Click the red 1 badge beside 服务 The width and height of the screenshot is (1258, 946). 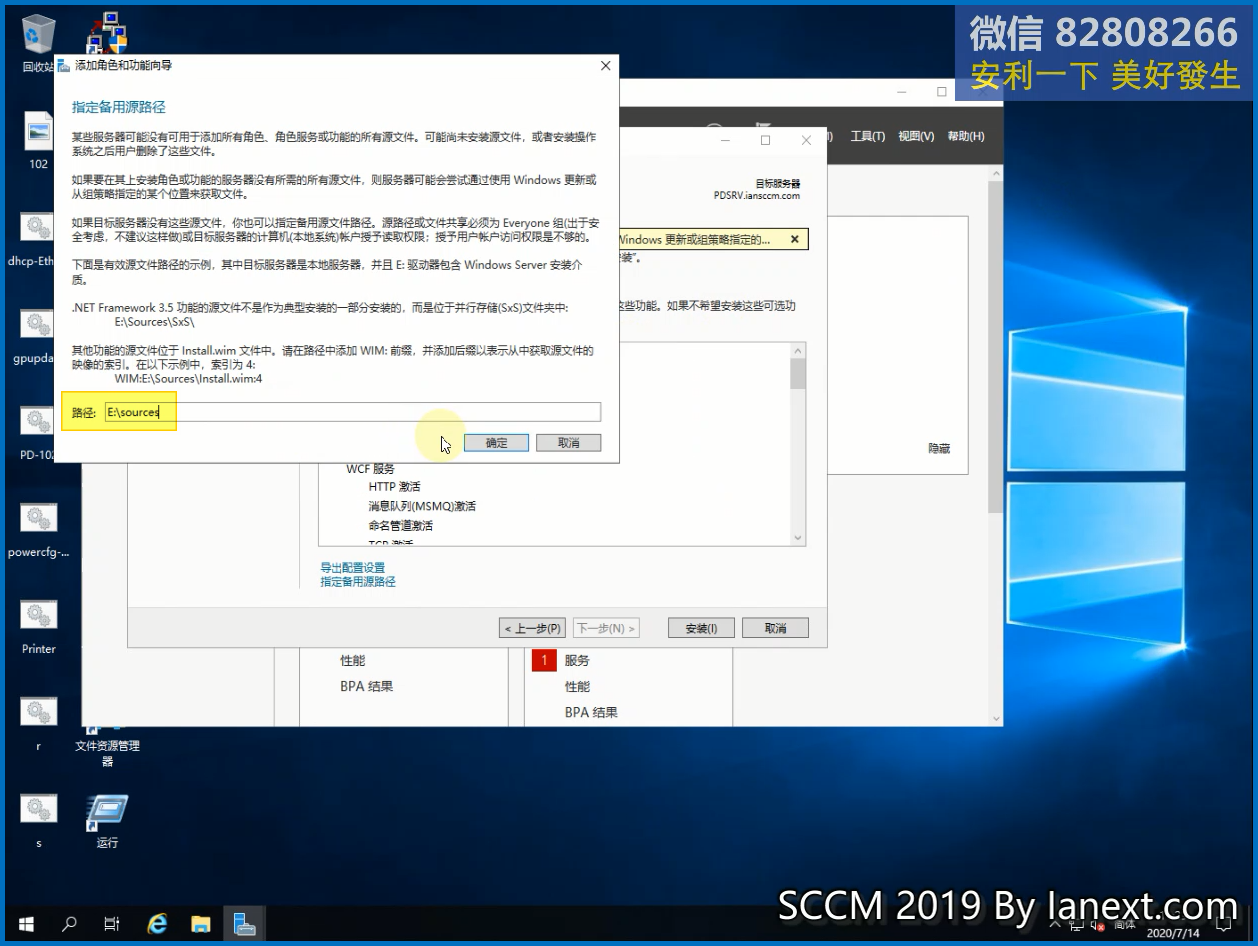click(x=544, y=660)
